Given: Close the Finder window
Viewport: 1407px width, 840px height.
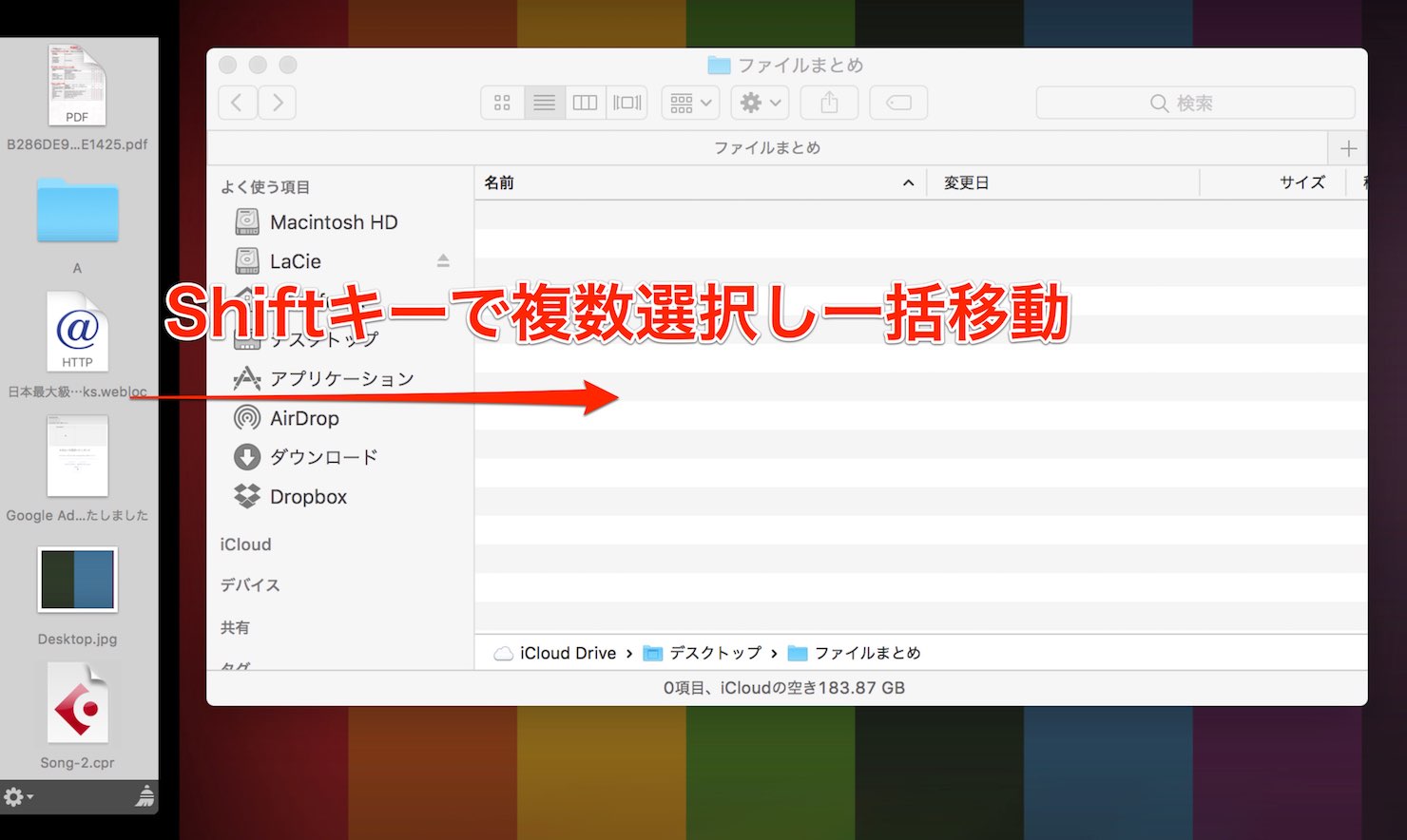Looking at the screenshot, I should 227,65.
